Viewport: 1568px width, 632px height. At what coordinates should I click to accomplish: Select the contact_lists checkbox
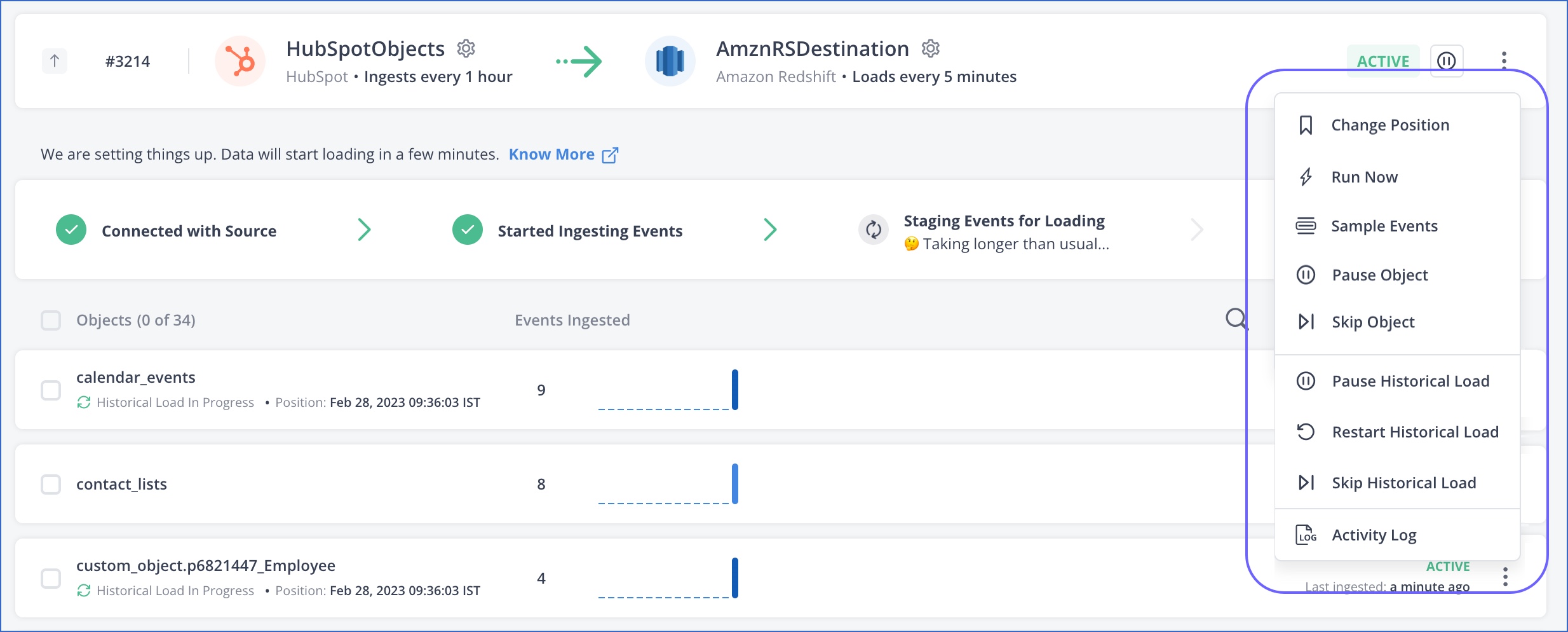tap(51, 484)
